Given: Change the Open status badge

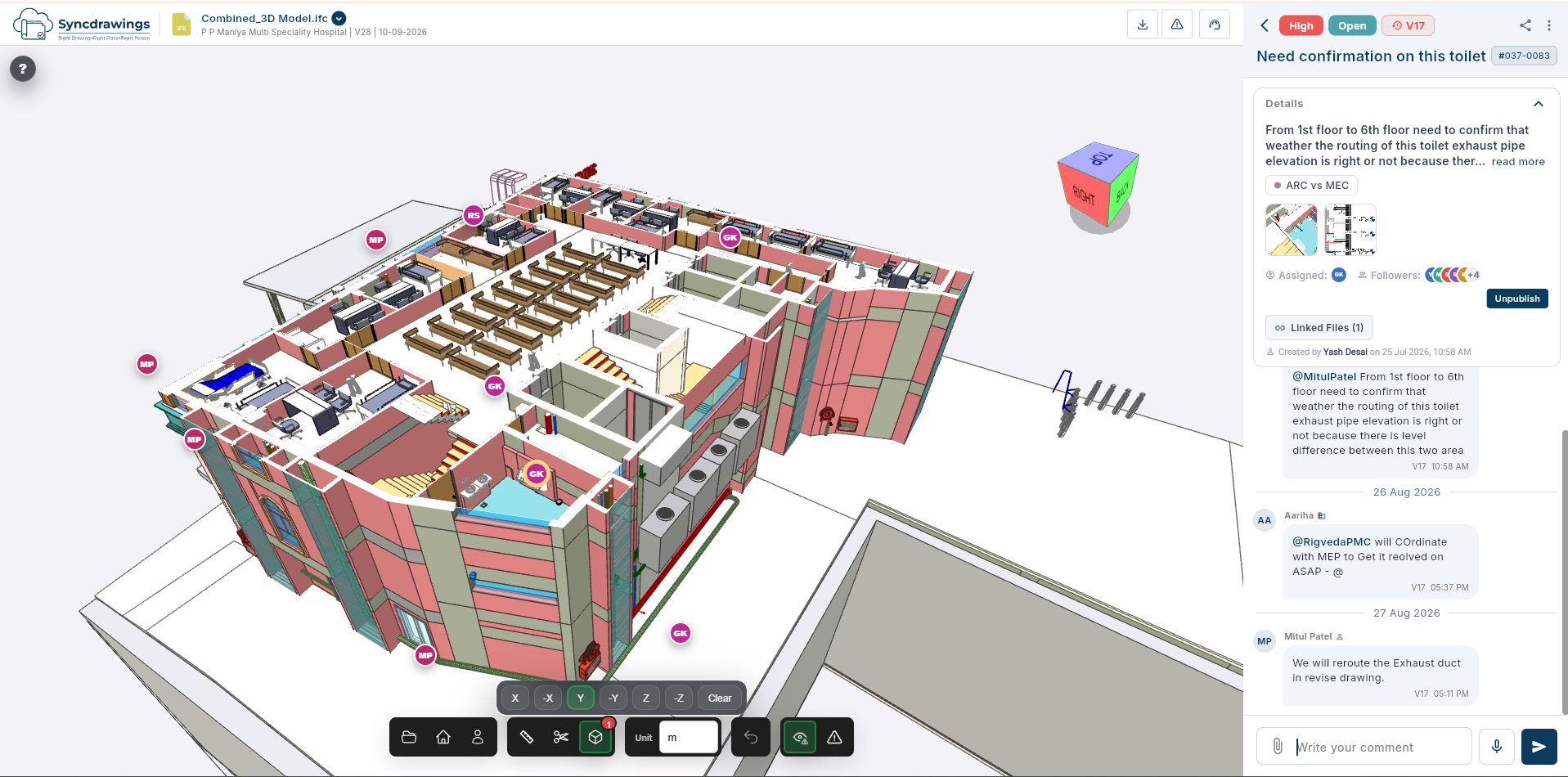Looking at the screenshot, I should (x=1352, y=25).
